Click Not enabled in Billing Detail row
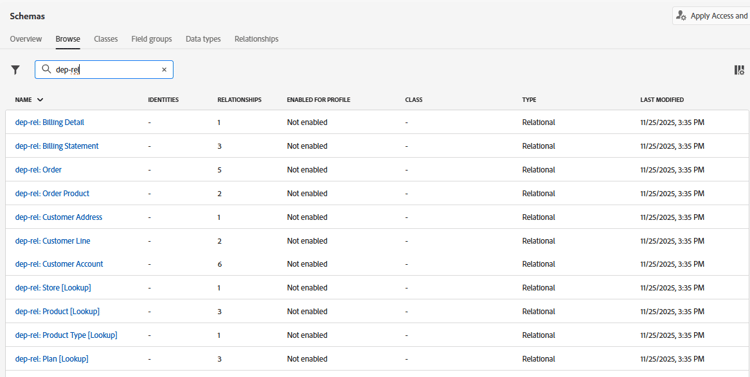This screenshot has width=750, height=377. [x=307, y=122]
